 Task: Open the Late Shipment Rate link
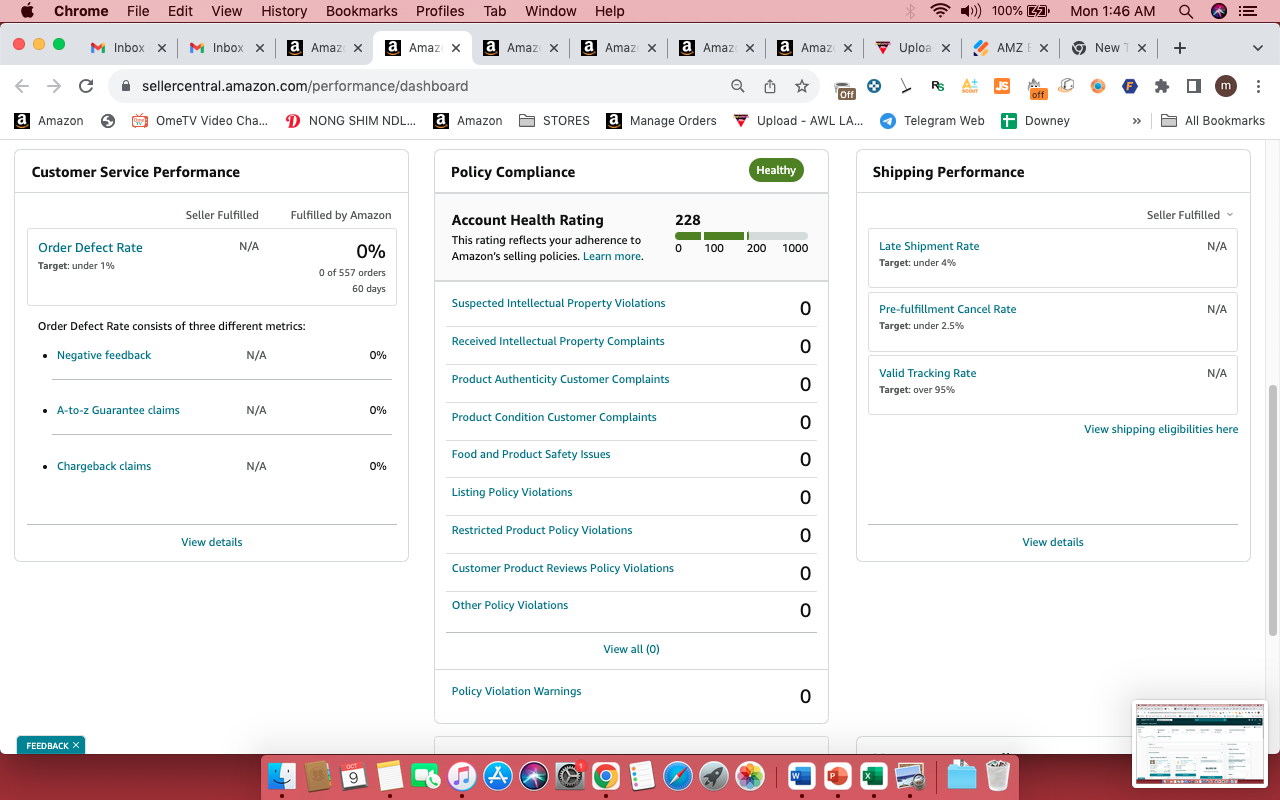(x=929, y=246)
